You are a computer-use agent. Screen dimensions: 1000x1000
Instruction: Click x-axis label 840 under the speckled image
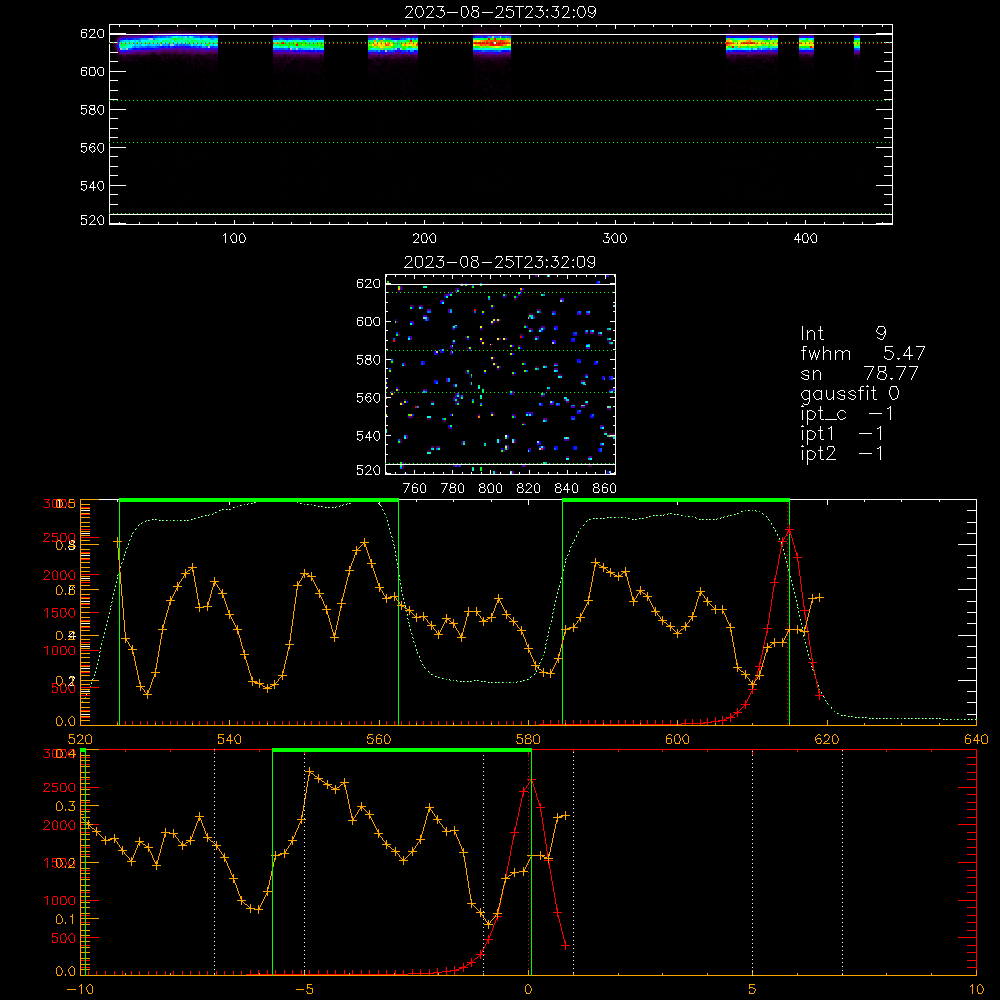(x=566, y=489)
